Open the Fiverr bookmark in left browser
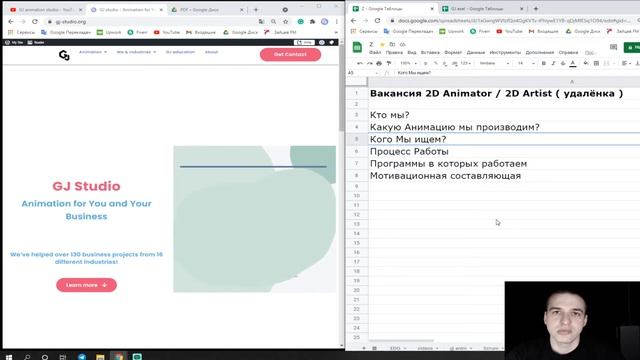Image resolution: width=640 pixels, height=360 pixels. pyautogui.click(x=138, y=32)
